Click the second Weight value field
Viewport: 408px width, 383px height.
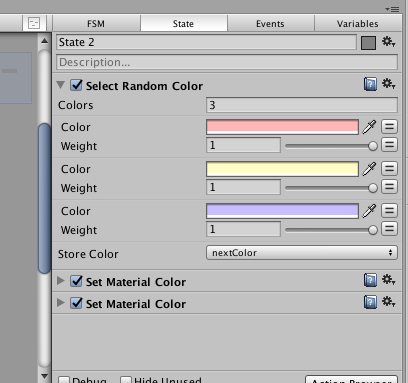pos(243,187)
